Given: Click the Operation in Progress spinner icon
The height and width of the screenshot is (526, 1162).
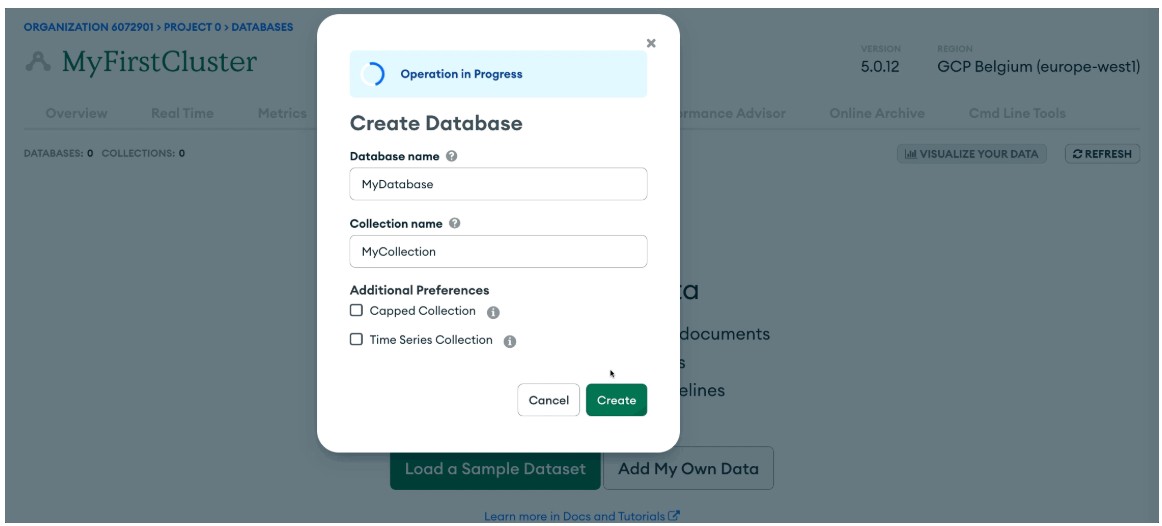Looking at the screenshot, I should point(371,74).
